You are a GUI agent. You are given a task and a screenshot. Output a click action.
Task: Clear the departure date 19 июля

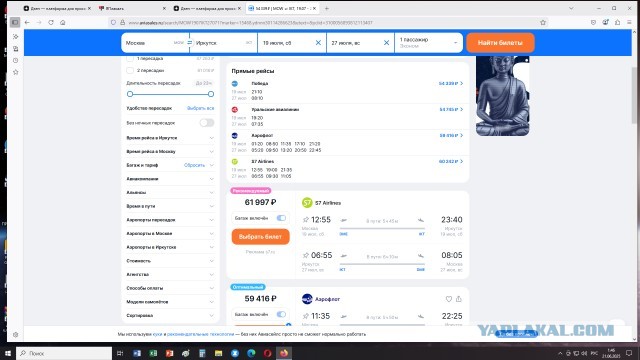318,42
